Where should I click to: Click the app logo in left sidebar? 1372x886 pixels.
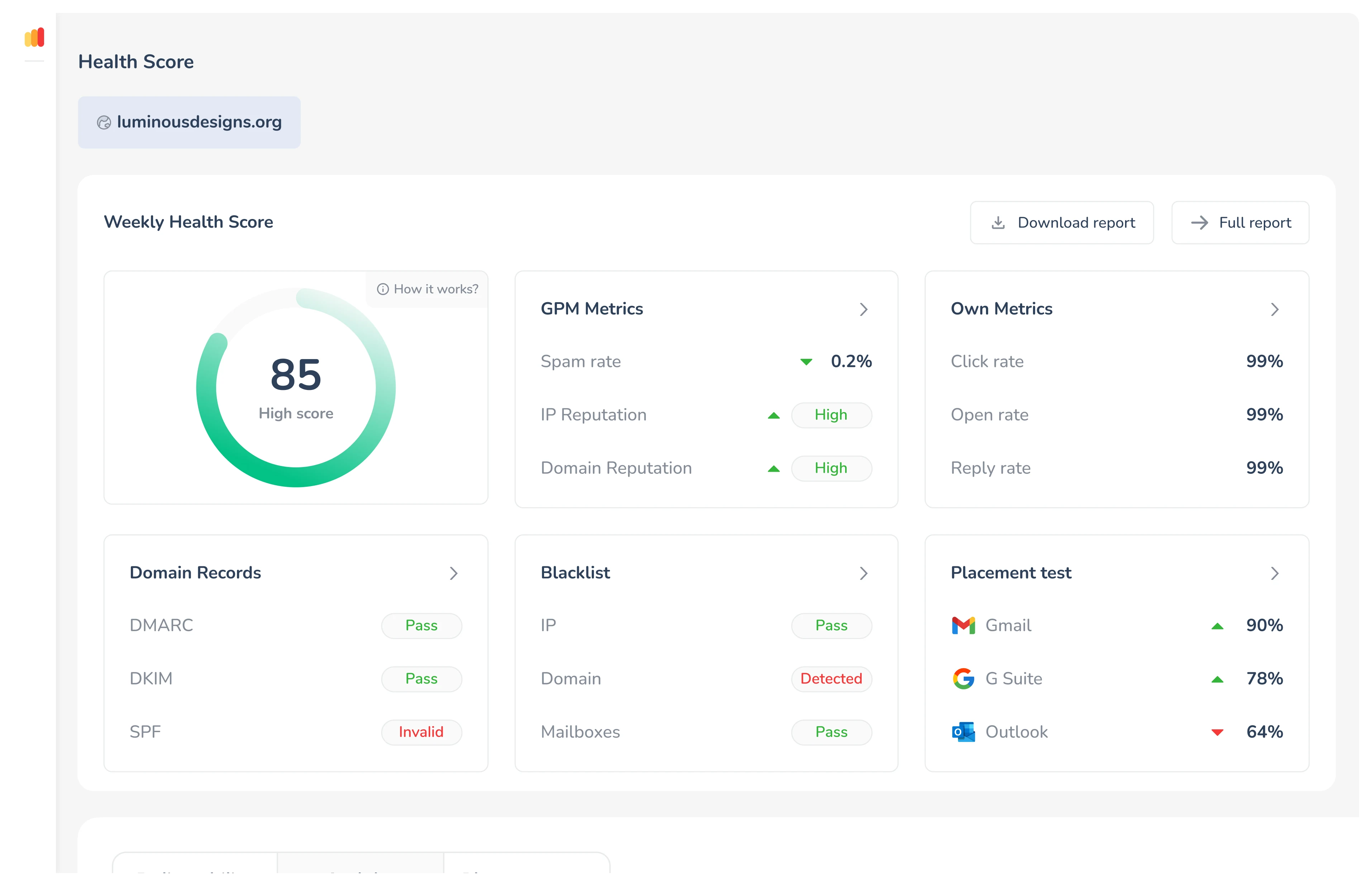point(34,38)
